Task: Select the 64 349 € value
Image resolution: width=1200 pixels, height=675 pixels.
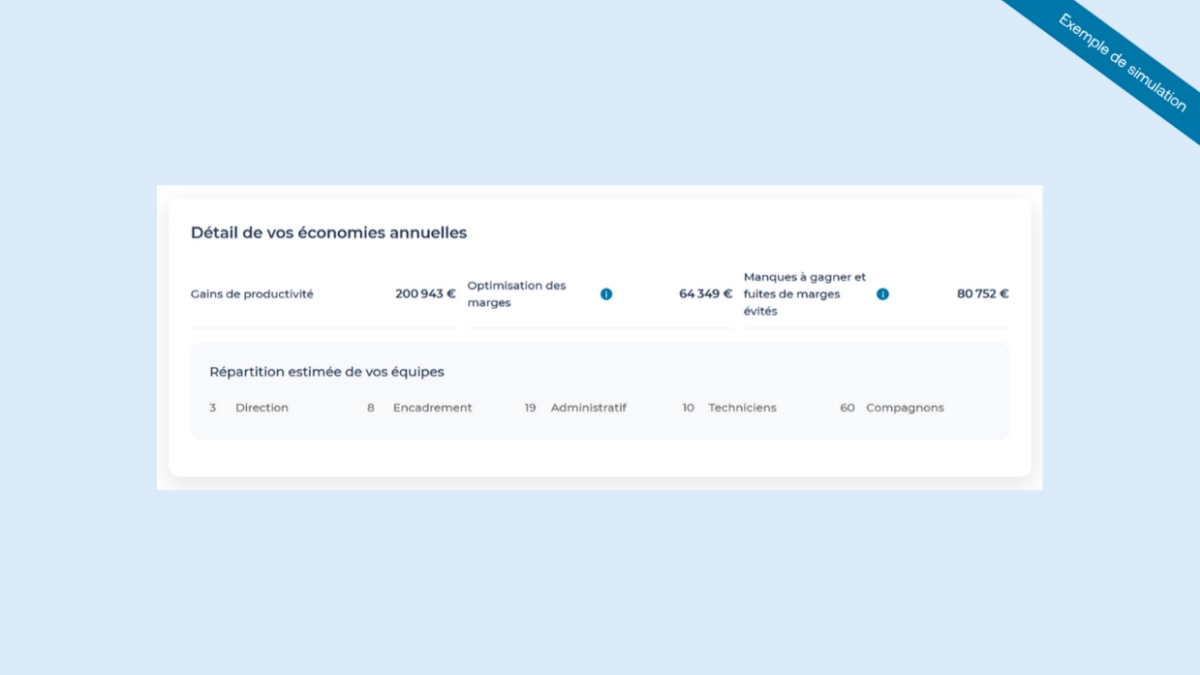Action: pyautogui.click(x=705, y=294)
